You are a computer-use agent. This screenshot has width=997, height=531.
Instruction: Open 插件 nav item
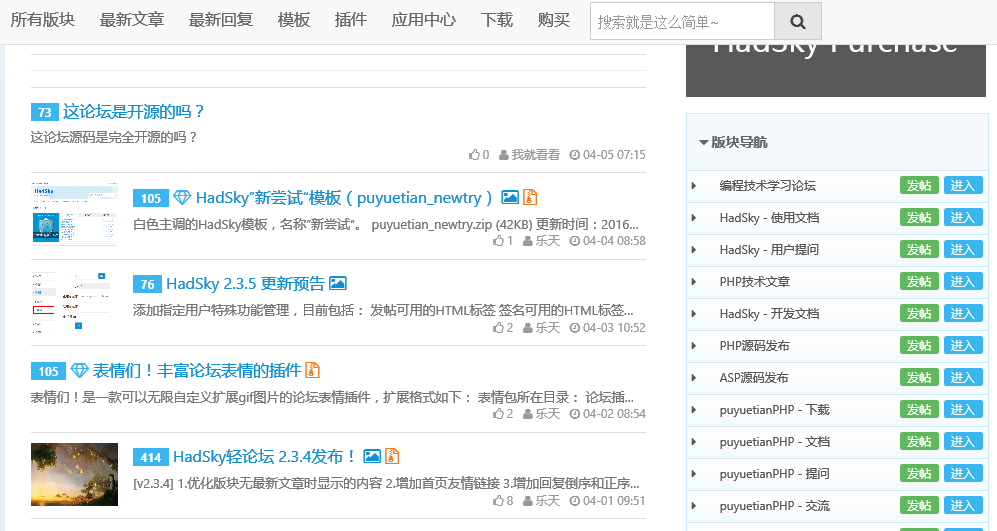(x=351, y=20)
